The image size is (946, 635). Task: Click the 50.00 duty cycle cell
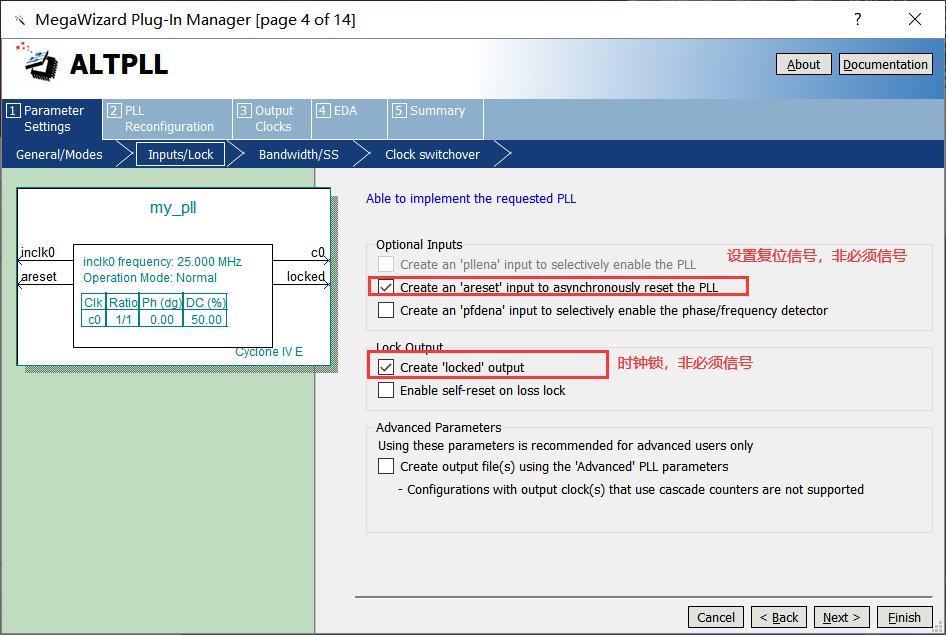206,320
